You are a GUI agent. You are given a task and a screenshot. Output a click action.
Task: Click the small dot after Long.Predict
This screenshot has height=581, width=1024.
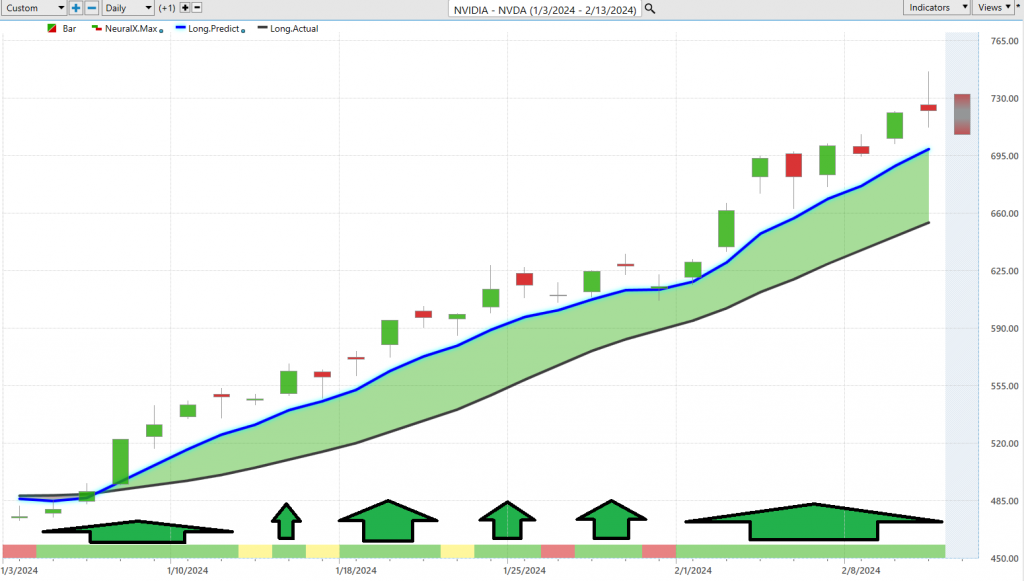(243, 31)
